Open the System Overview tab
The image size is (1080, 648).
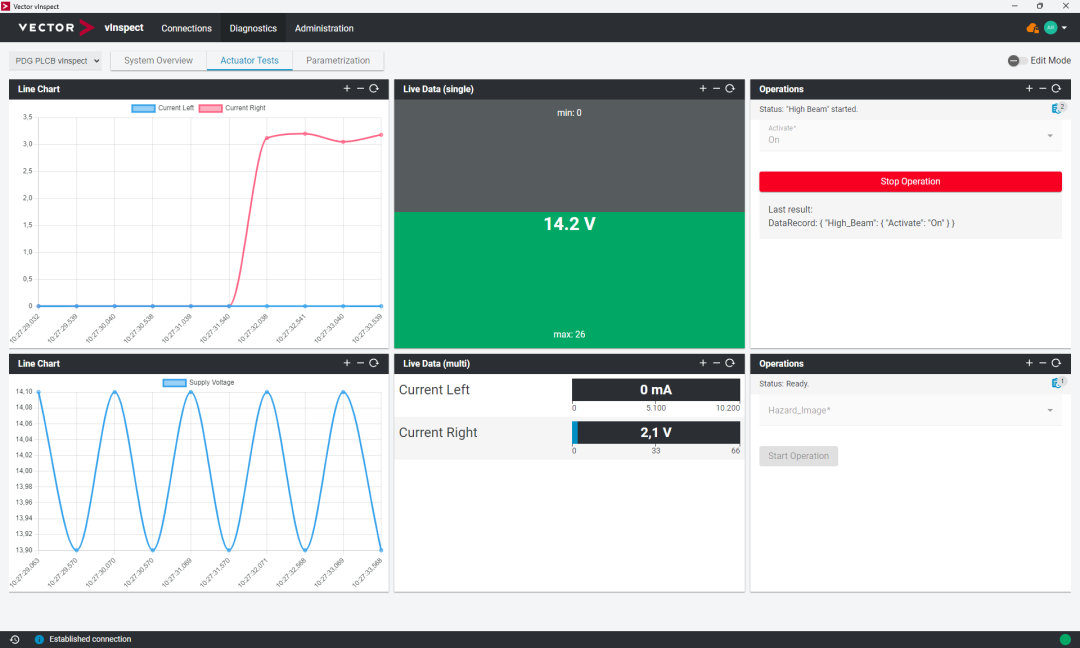(x=158, y=61)
